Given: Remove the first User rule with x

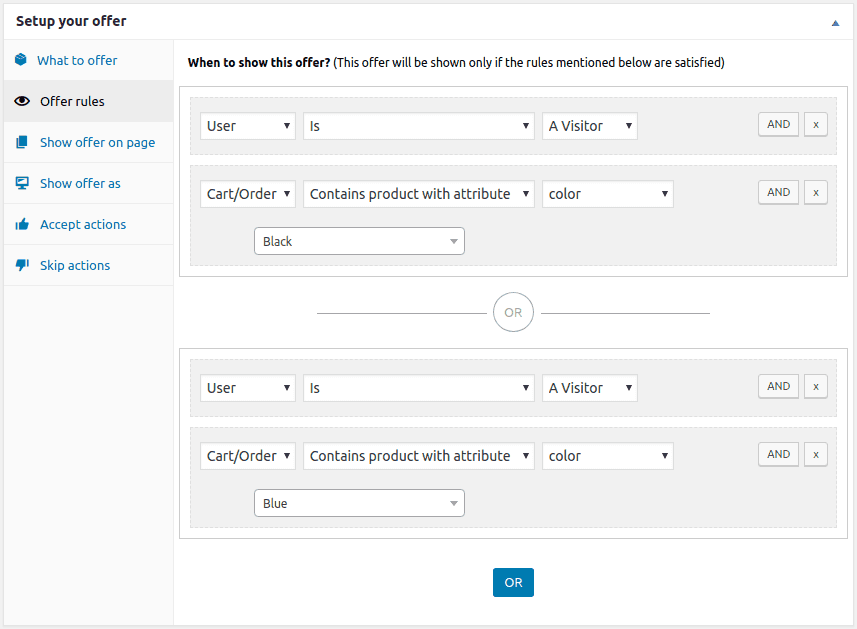Looking at the screenshot, I should pos(815,125).
